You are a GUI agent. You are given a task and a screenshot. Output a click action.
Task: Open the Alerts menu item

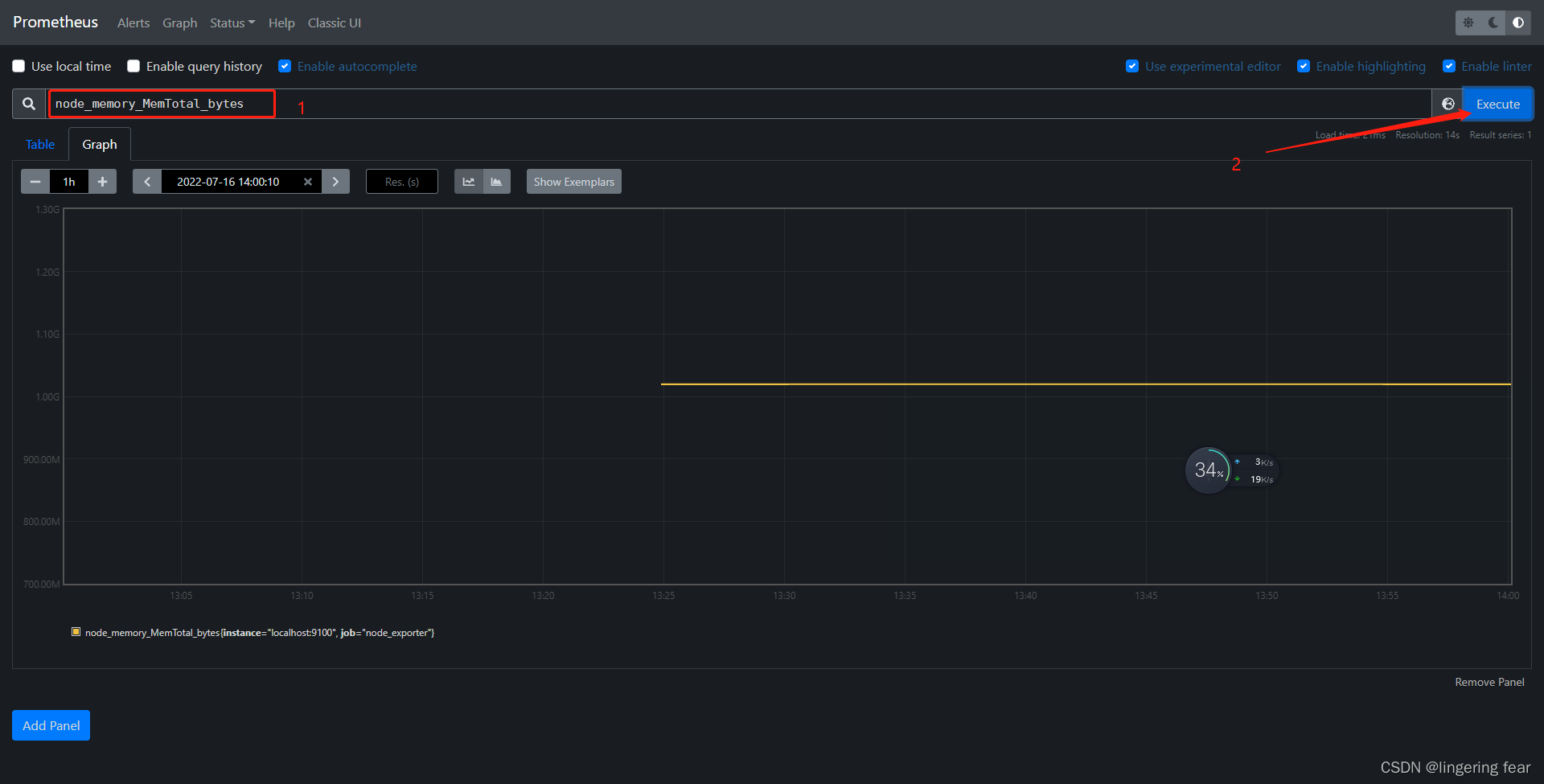(133, 23)
